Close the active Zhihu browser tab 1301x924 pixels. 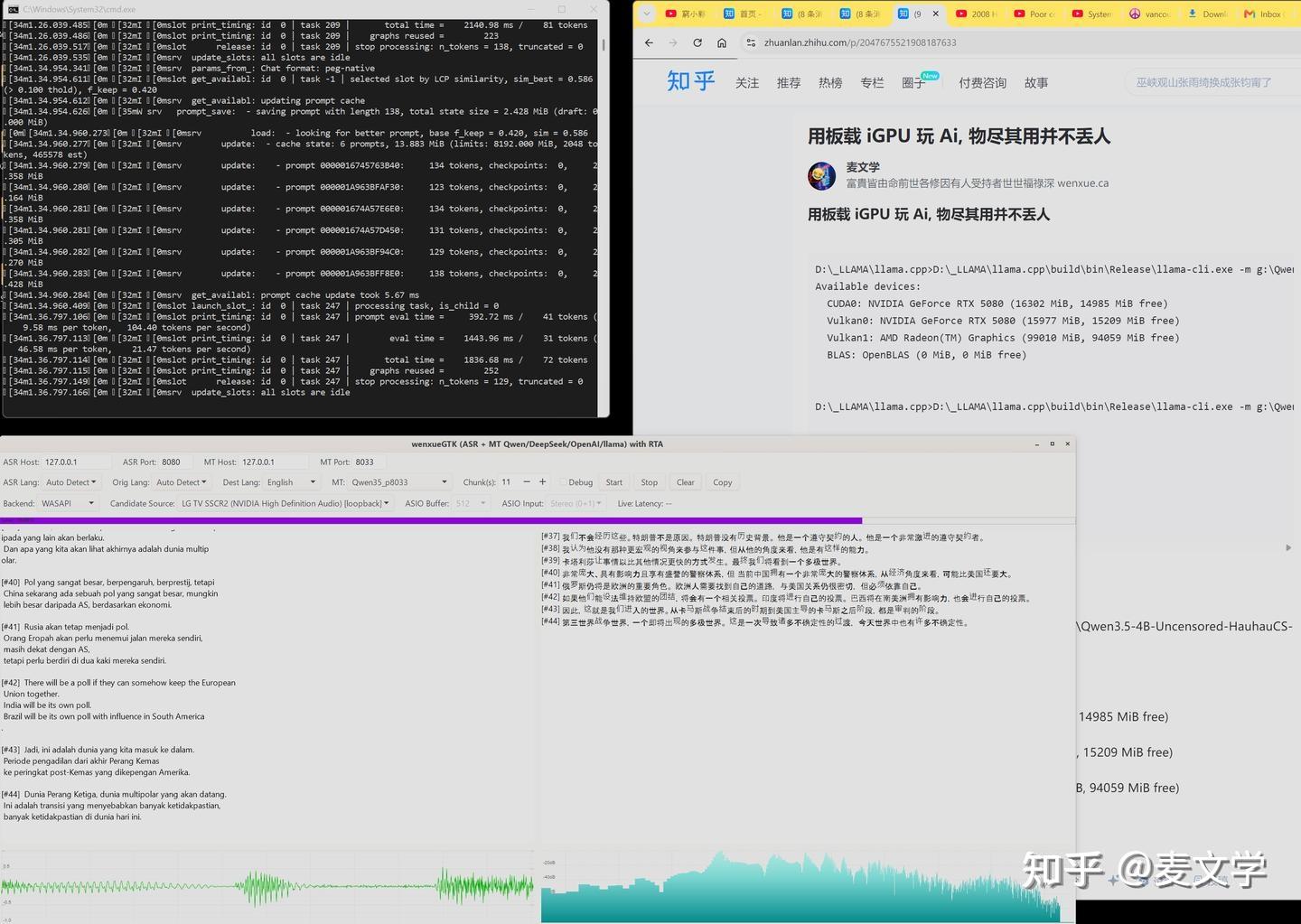935,14
